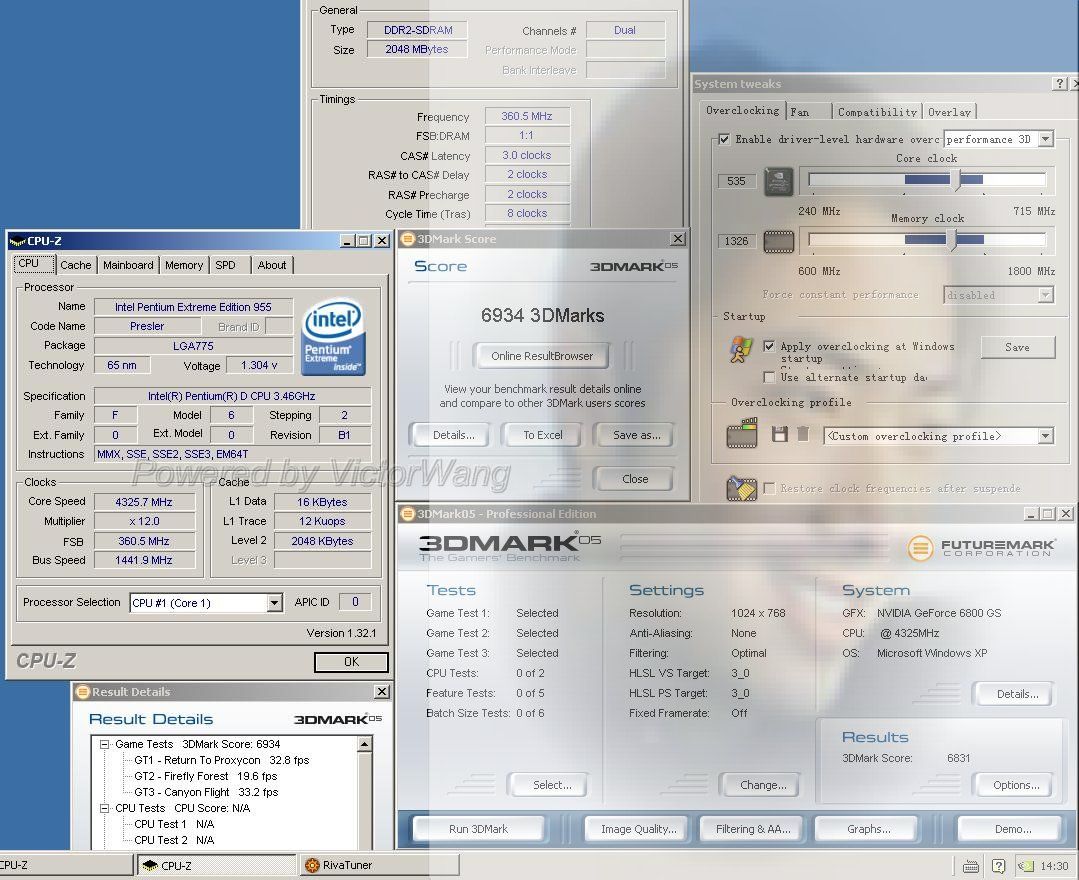This screenshot has height=880, width=1079.
Task: Toggle Apply overclocking at Windows startup
Action: coord(769,346)
